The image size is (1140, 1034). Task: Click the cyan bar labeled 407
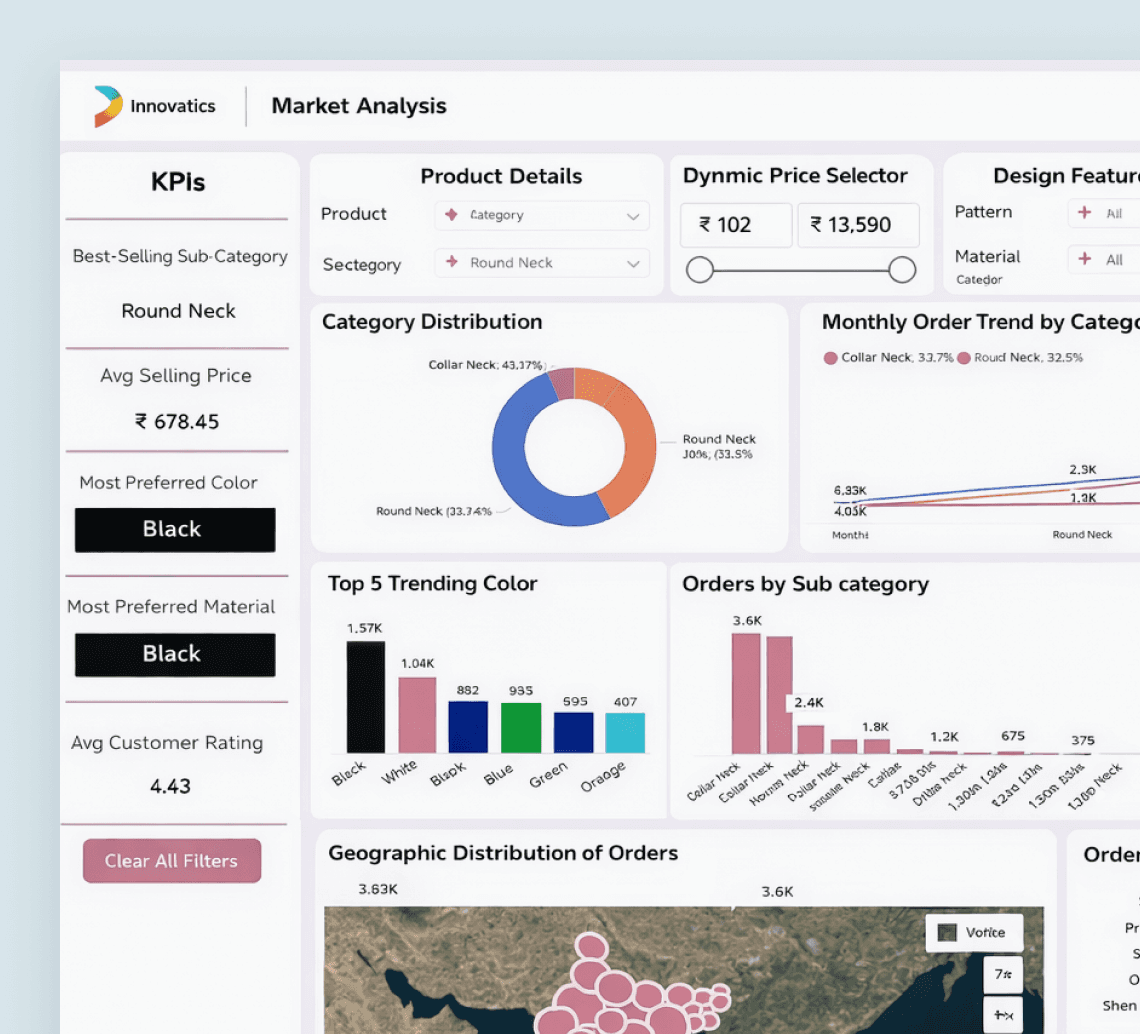click(625, 733)
